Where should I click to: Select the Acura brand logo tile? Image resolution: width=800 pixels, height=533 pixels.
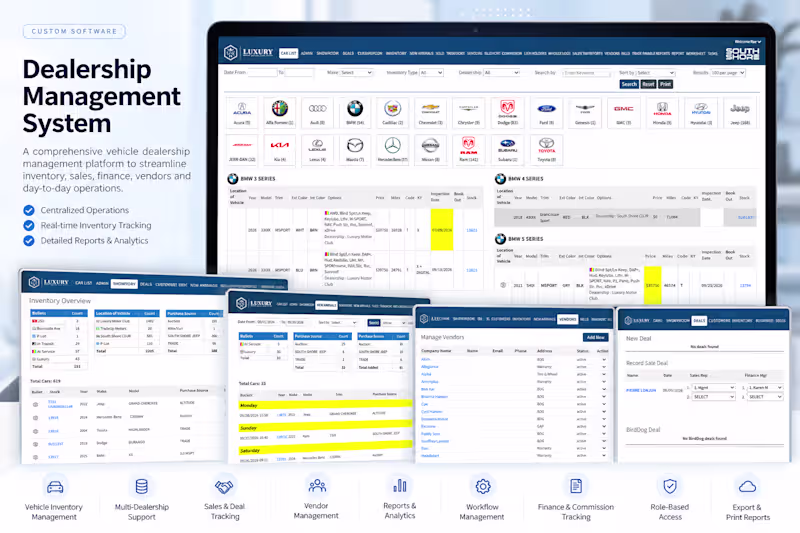pos(242,113)
